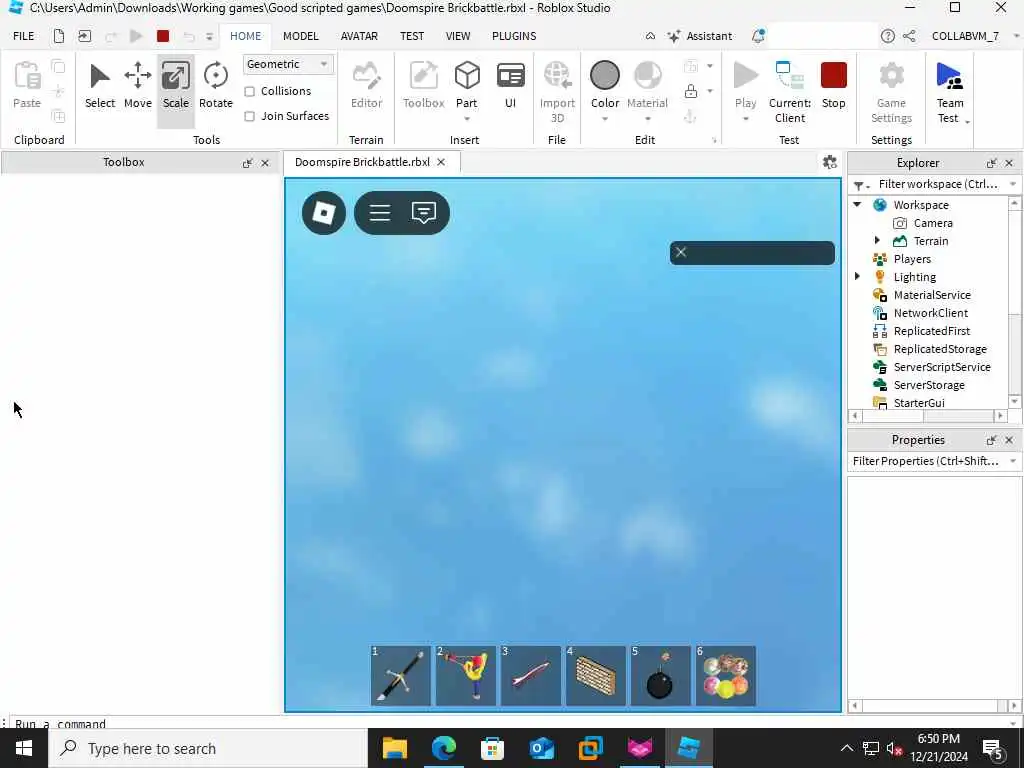This screenshot has width=1024, height=768.
Task: Select ReplicatedStorage in the Explorer
Action: (940, 349)
